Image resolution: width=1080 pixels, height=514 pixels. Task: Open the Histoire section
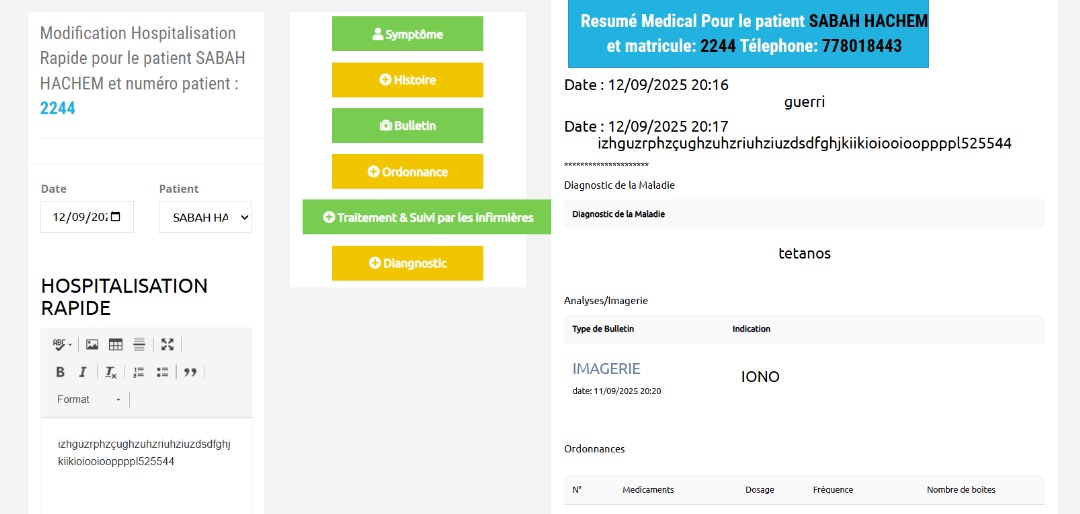point(407,80)
